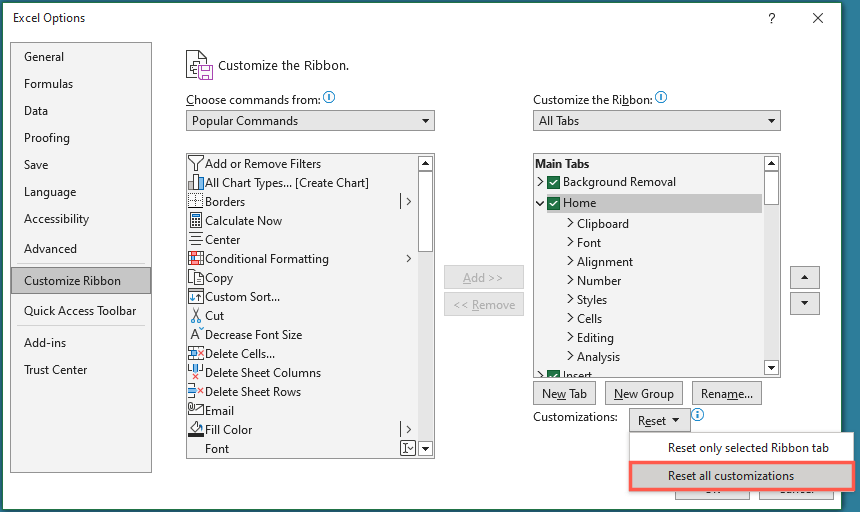Image resolution: width=860 pixels, height=512 pixels.
Task: Click the Email envelope icon
Action: 196,410
